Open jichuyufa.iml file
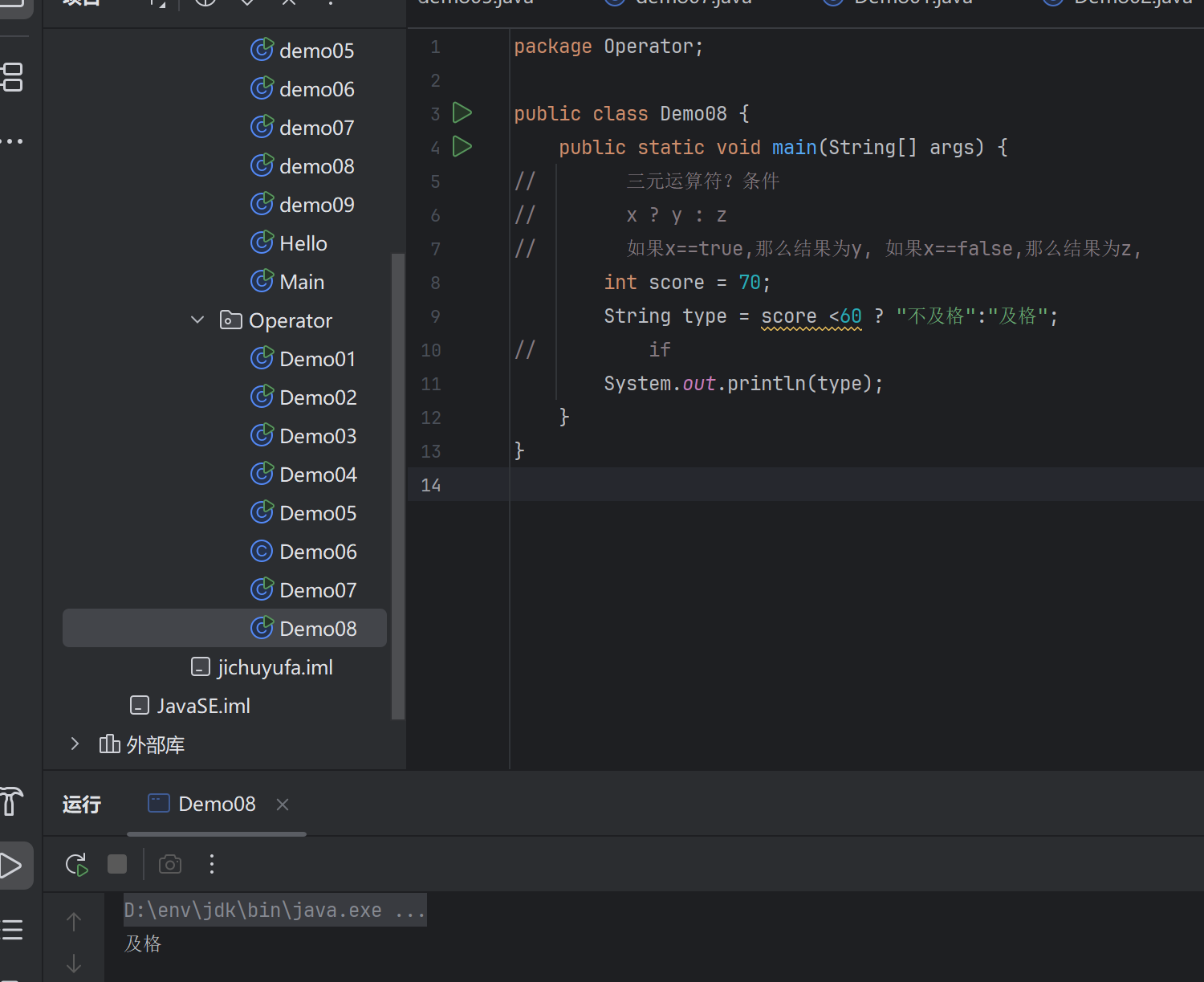 point(262,667)
